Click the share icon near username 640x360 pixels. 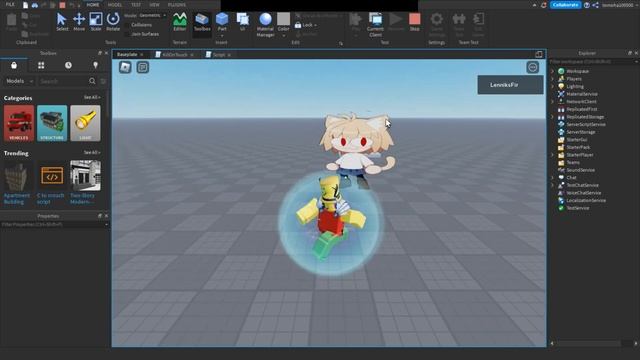[x=596, y=5]
